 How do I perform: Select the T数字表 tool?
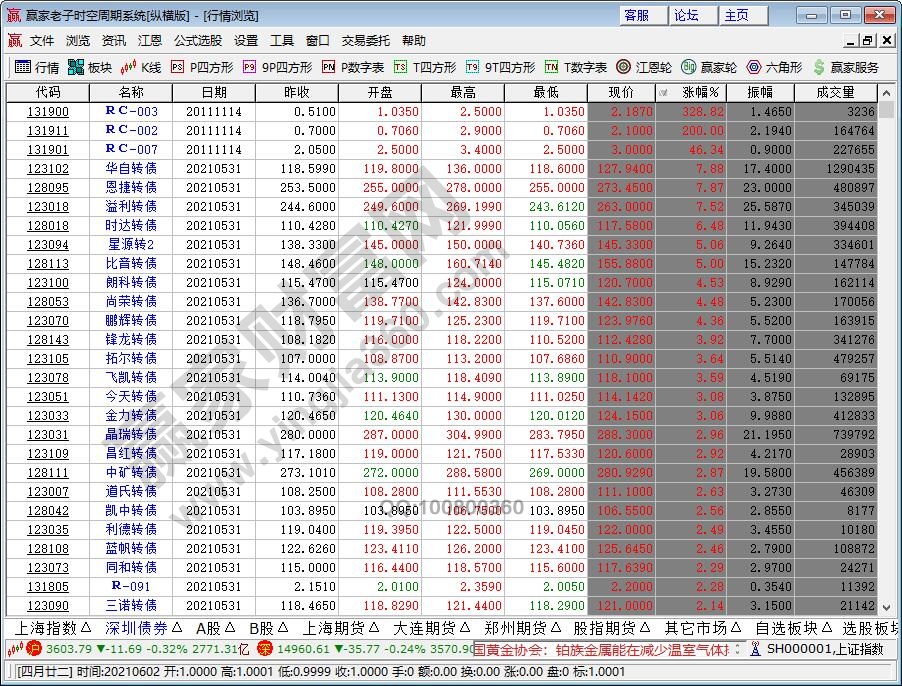click(x=576, y=67)
